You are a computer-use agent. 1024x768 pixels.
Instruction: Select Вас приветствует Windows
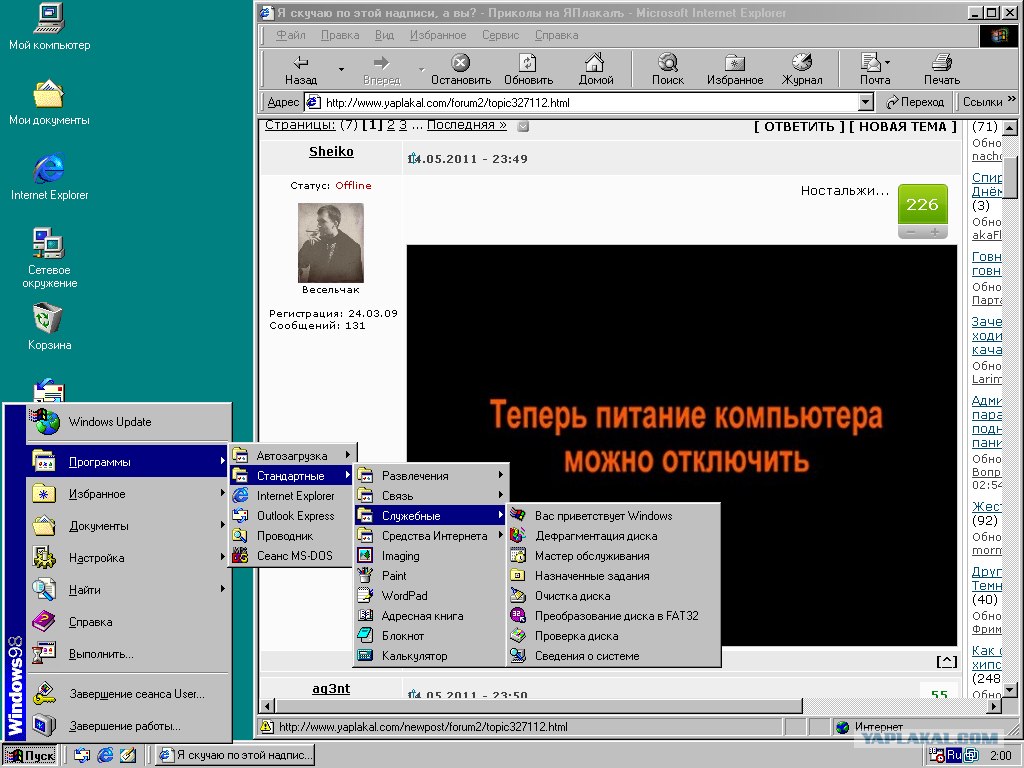click(614, 515)
